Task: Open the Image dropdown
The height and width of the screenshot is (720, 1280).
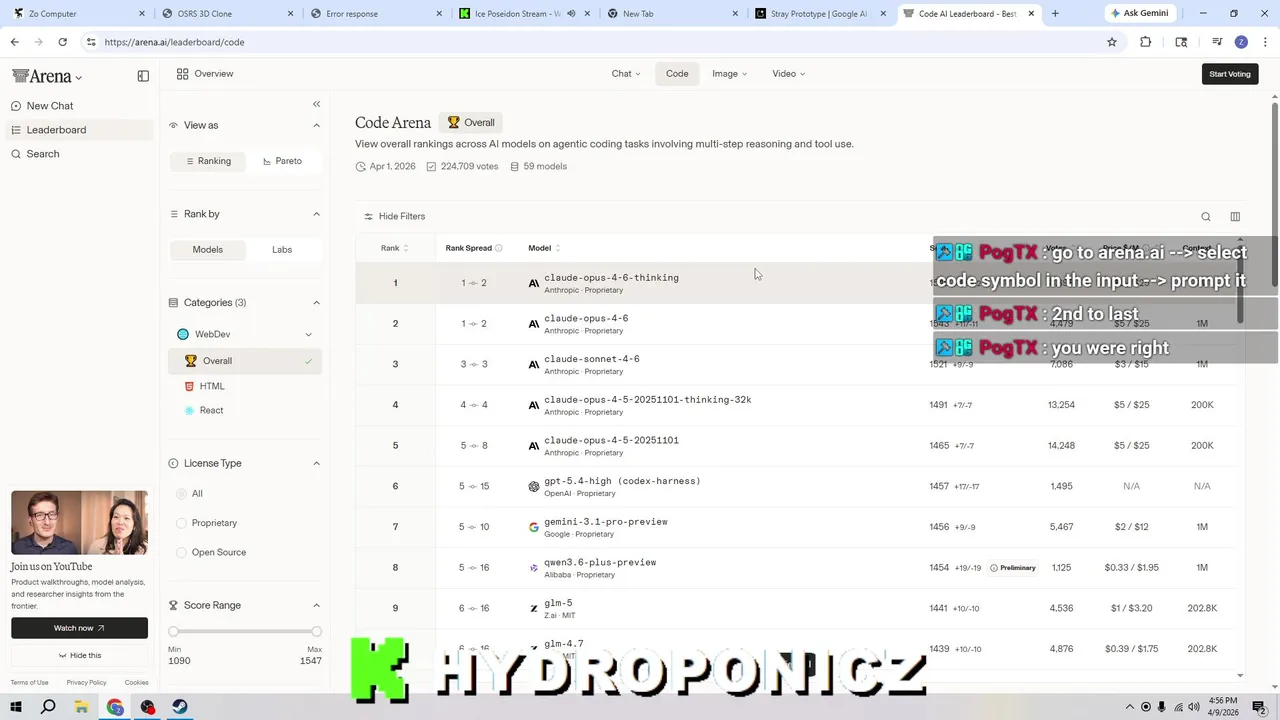Action: point(729,74)
